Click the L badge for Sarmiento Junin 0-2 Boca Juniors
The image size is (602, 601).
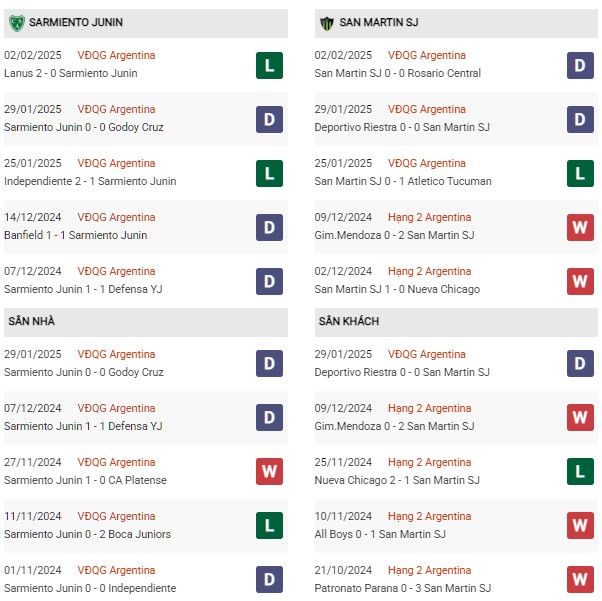(270, 525)
